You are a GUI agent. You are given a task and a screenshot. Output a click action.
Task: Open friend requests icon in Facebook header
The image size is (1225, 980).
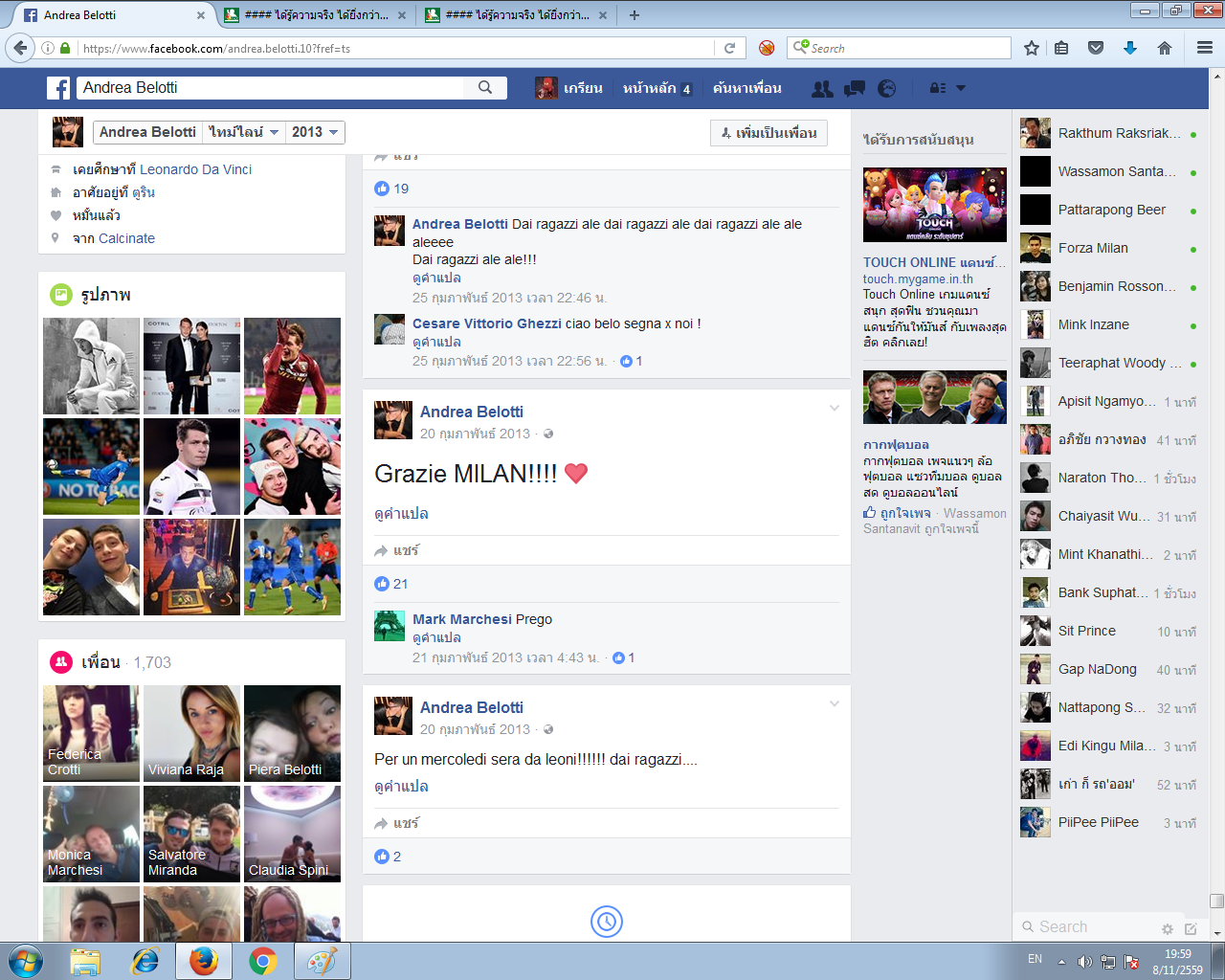822,88
